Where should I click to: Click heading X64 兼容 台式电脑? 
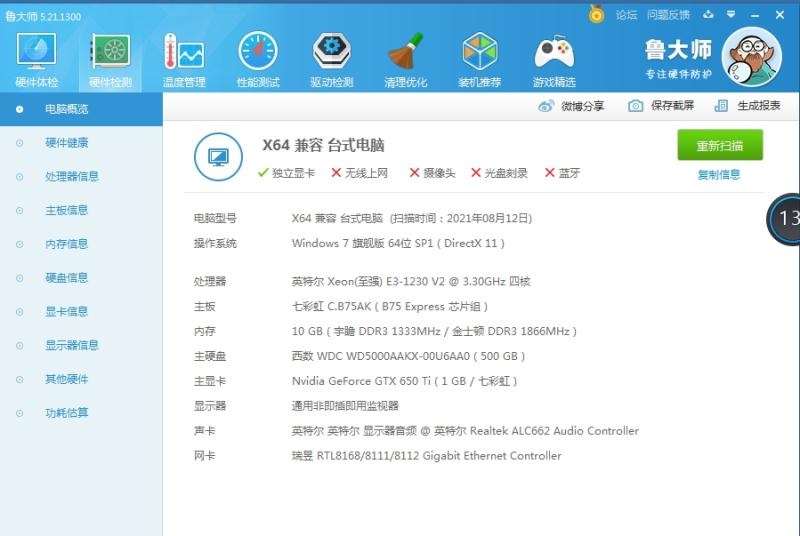(x=323, y=145)
